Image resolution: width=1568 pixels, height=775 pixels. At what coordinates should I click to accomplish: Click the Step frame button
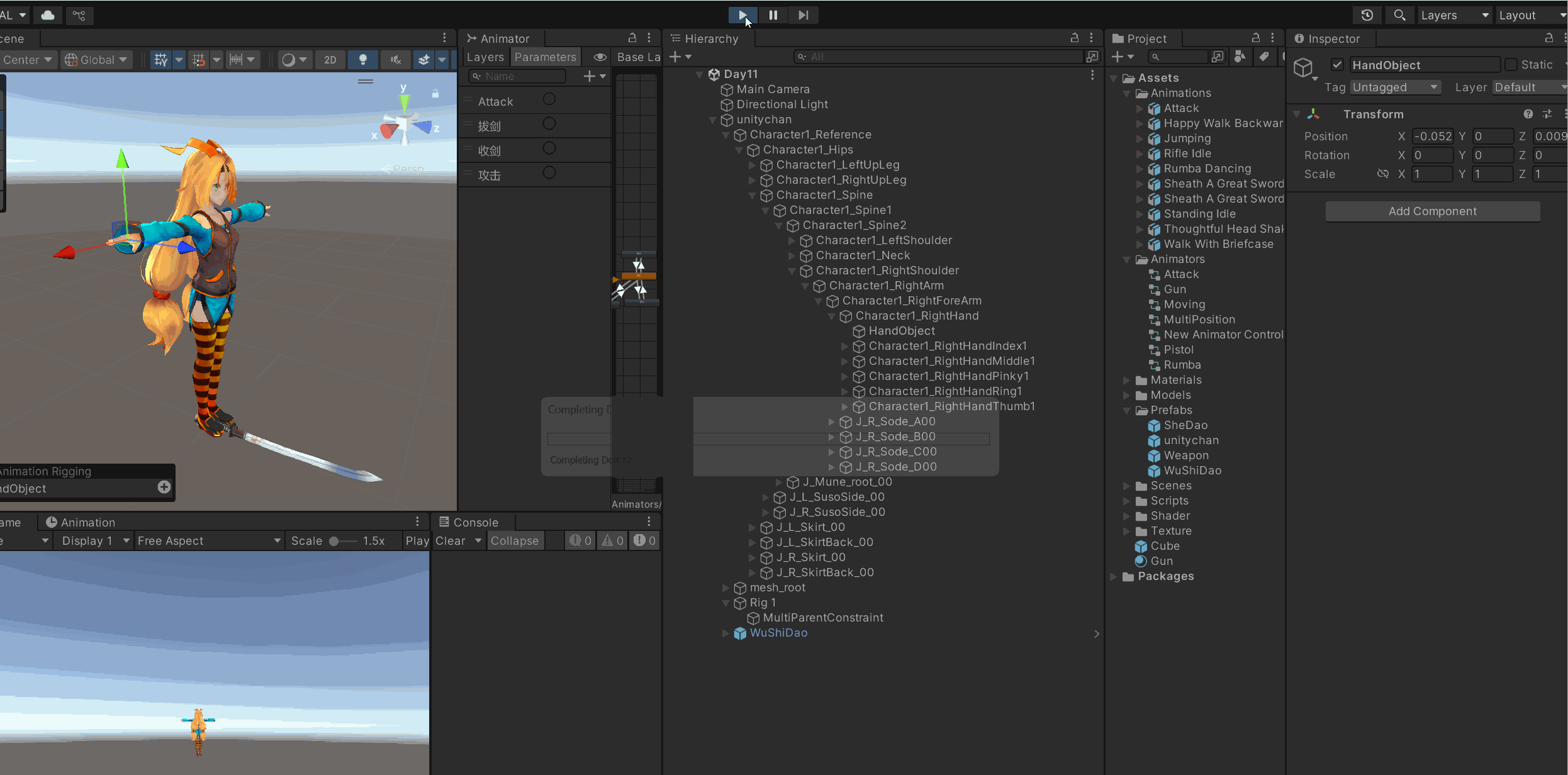pos(803,15)
